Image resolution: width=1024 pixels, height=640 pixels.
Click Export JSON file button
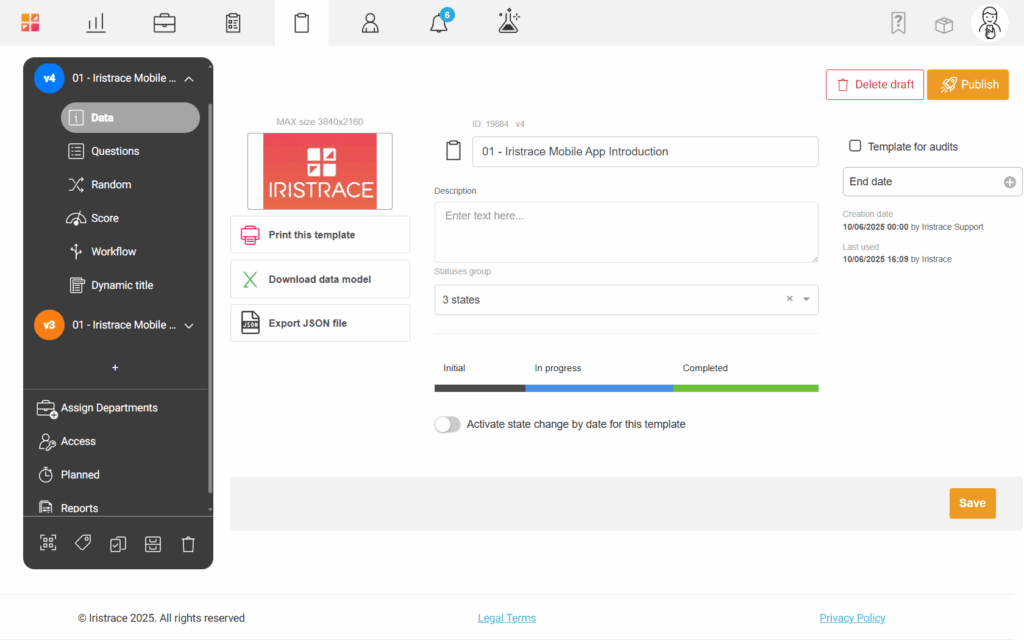point(320,323)
